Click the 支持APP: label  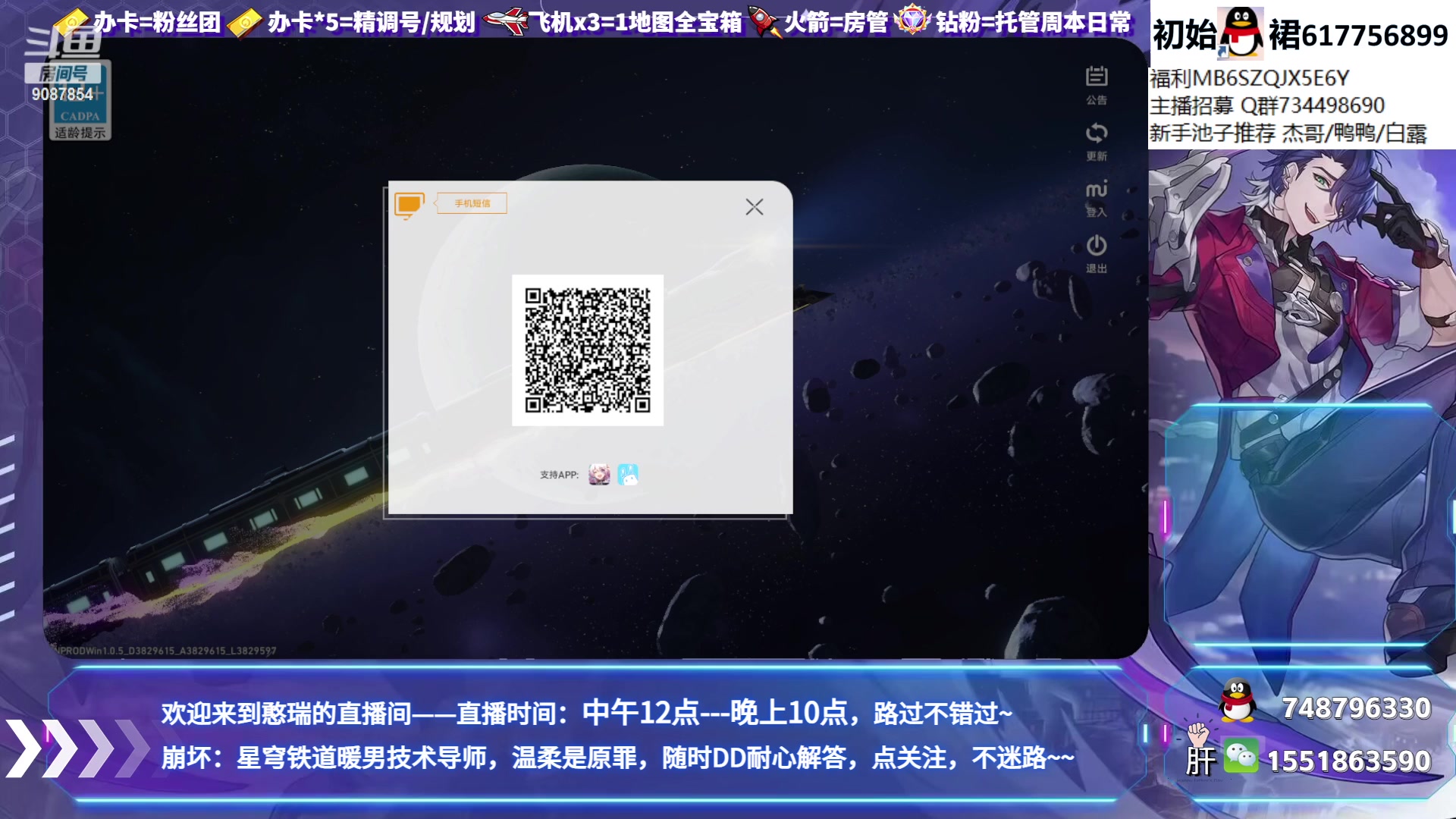559,475
